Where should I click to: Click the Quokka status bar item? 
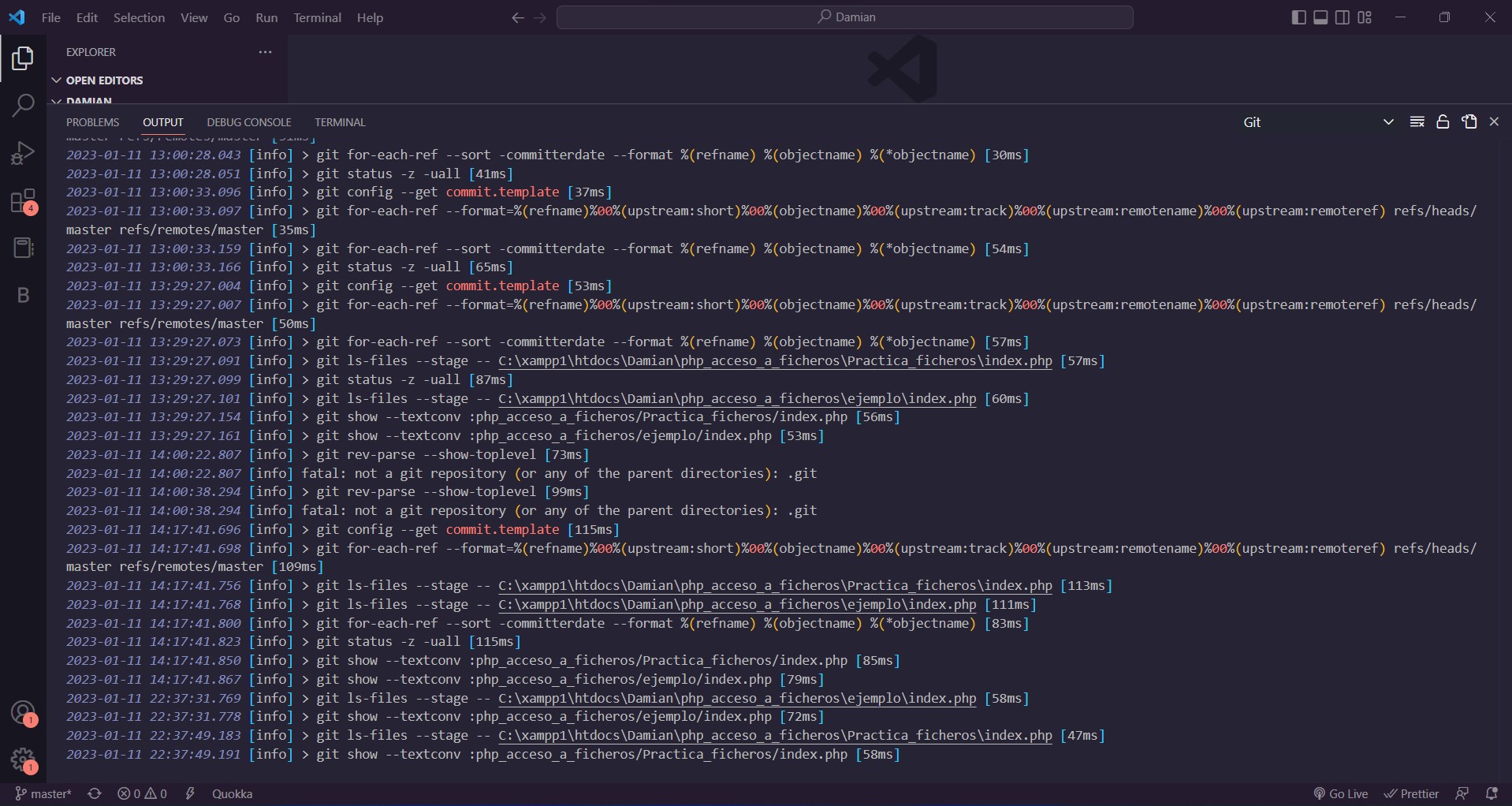click(x=233, y=794)
